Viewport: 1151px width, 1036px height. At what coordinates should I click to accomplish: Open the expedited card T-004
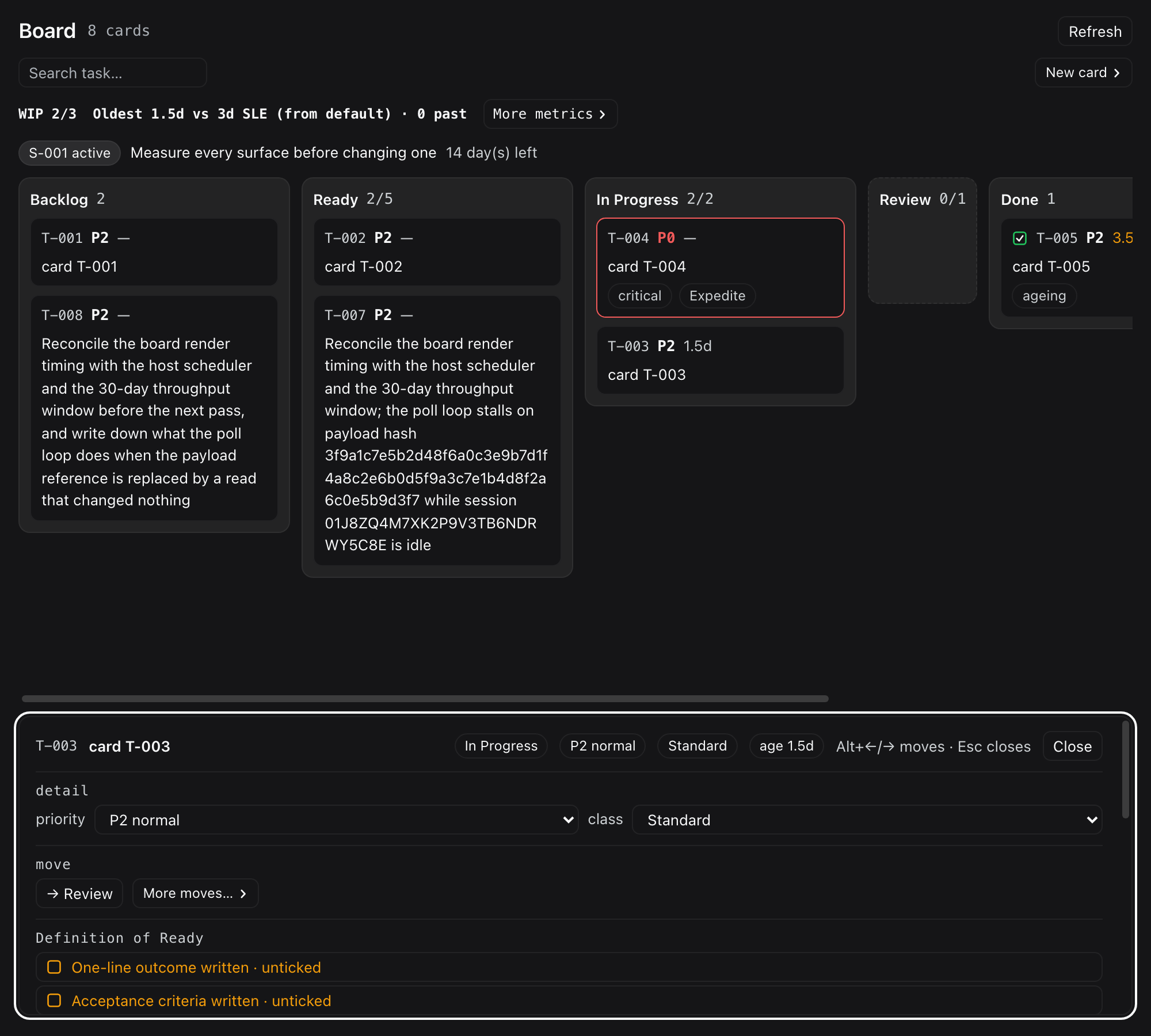tap(721, 268)
